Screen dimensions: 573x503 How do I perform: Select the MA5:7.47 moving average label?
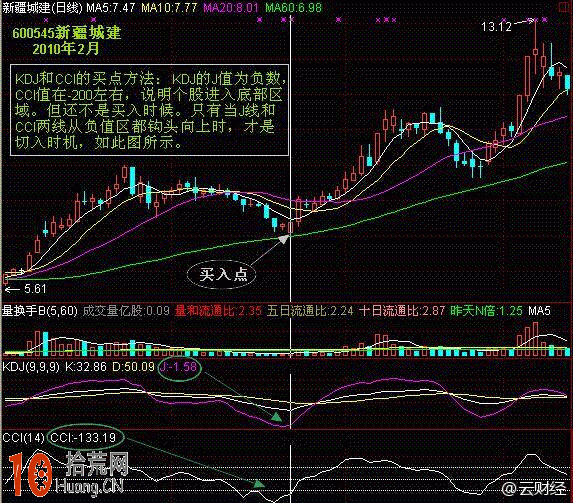pyautogui.click(x=111, y=7)
